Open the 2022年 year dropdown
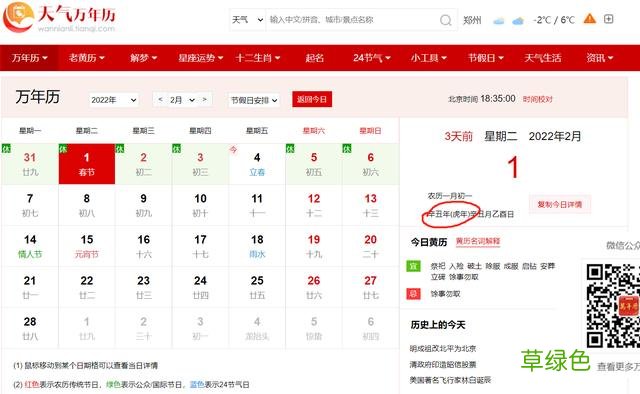Image resolution: width=640 pixels, height=394 pixels. coord(113,100)
